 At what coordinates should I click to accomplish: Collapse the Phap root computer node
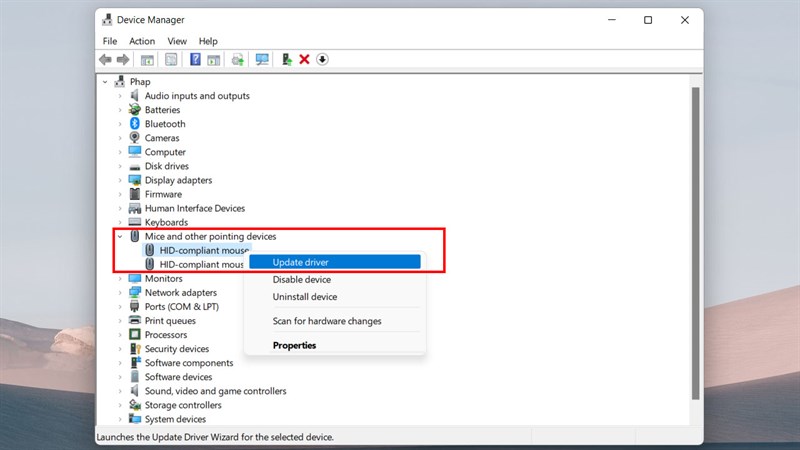pyautogui.click(x=105, y=82)
